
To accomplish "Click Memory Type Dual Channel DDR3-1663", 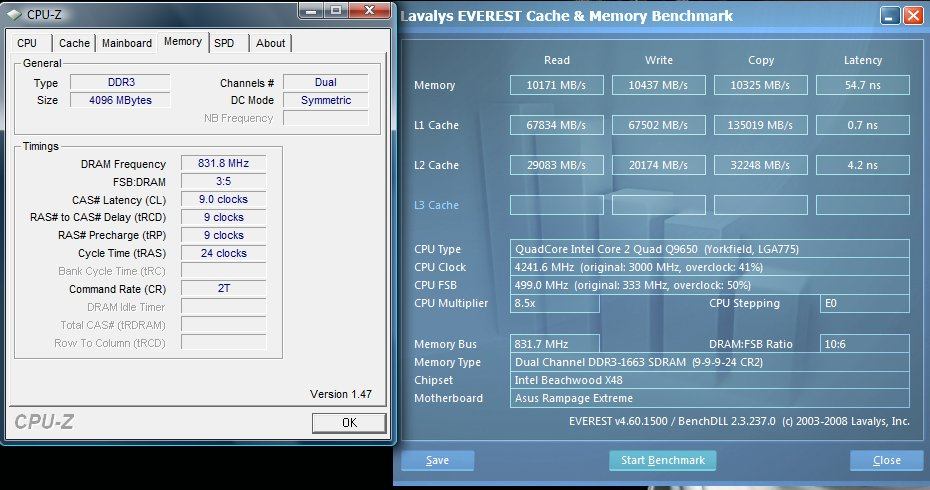I will coord(709,362).
